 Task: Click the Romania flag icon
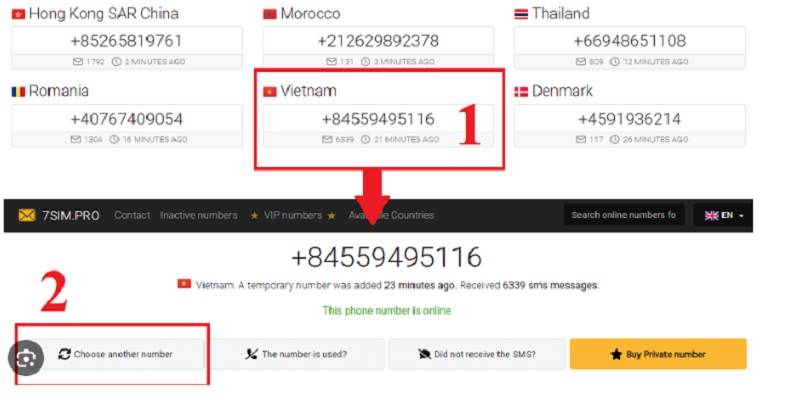[x=18, y=92]
